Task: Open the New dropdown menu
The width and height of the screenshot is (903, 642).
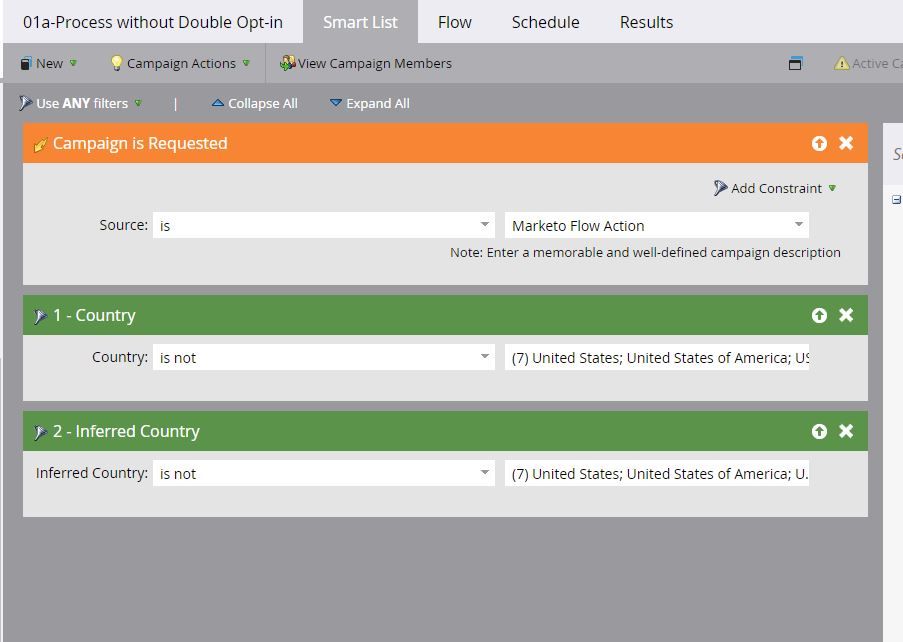Action: pyautogui.click(x=48, y=63)
